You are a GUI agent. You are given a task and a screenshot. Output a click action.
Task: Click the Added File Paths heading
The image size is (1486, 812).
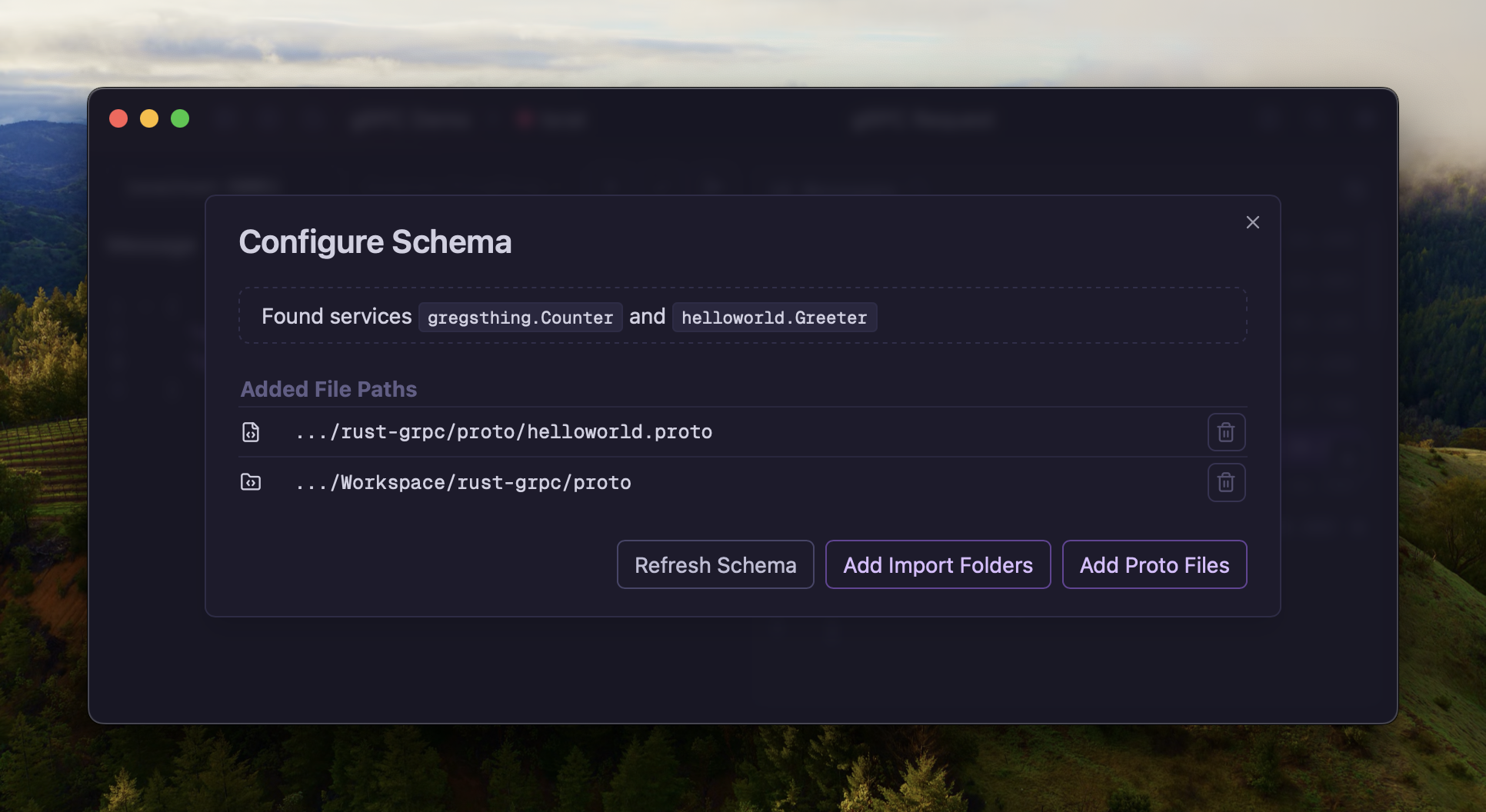[328, 389]
